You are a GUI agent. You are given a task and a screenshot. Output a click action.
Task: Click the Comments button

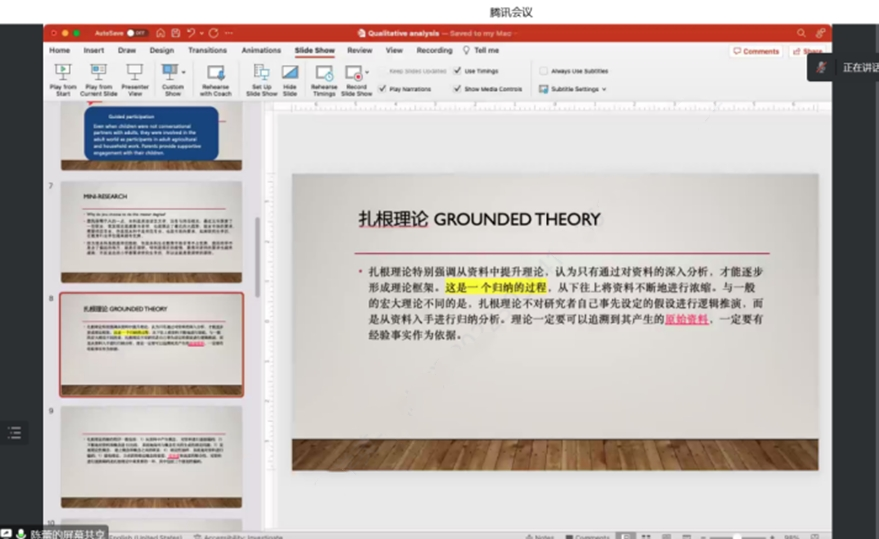pyautogui.click(x=756, y=51)
